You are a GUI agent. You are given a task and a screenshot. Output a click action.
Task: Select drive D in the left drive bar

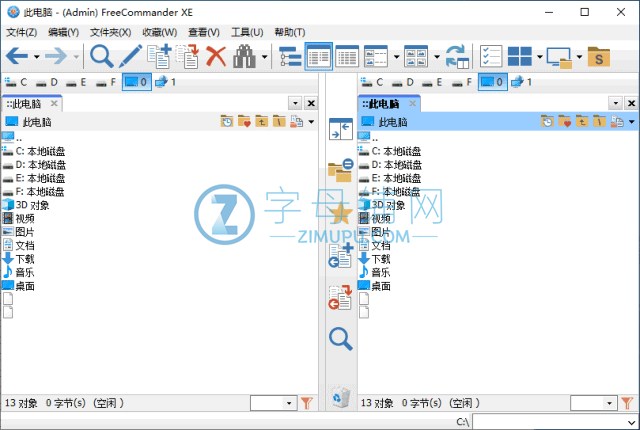coord(46,82)
